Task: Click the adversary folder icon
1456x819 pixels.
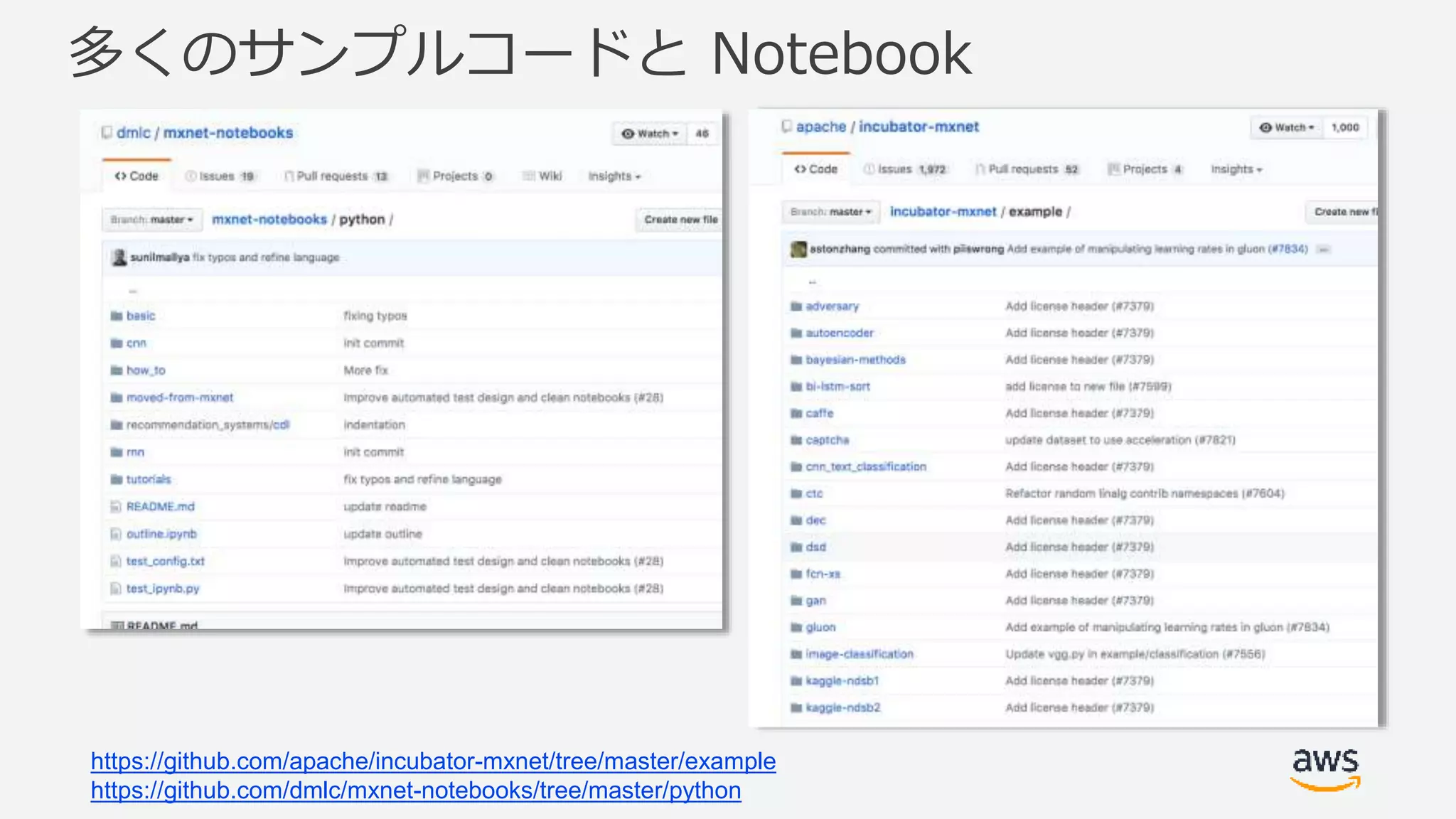Action: [796, 306]
